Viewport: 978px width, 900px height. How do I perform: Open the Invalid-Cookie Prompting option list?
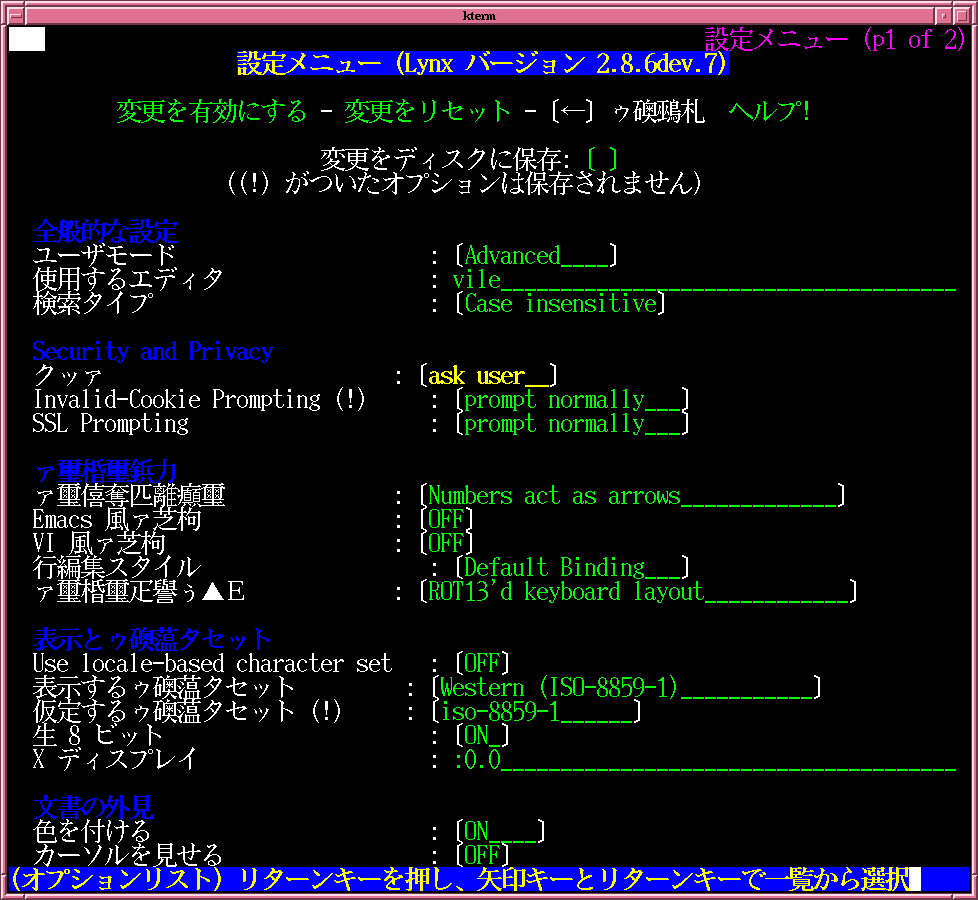pyautogui.click(x=572, y=400)
